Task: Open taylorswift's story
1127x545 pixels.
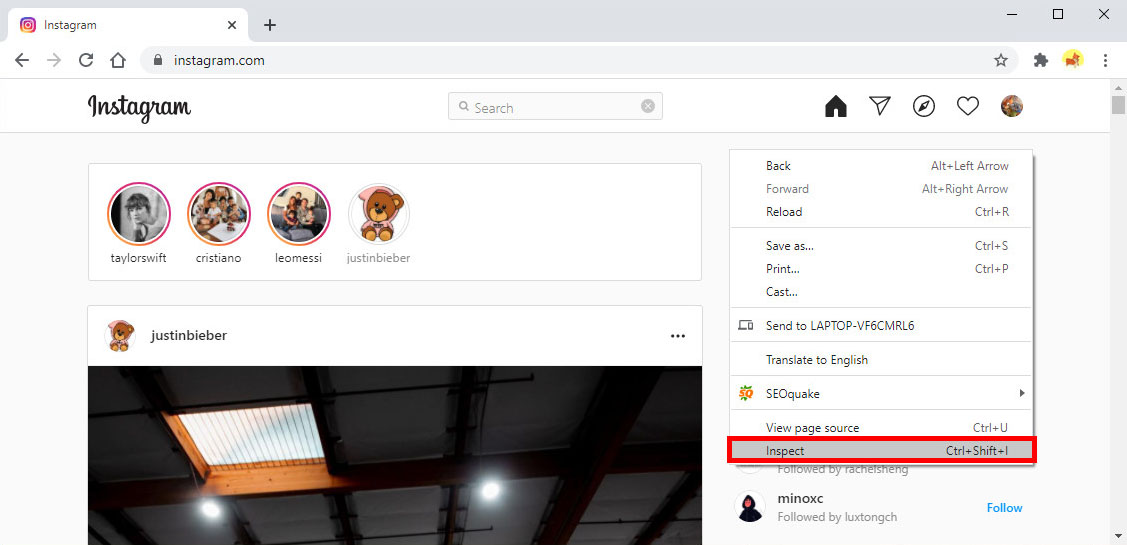Action: pos(139,214)
